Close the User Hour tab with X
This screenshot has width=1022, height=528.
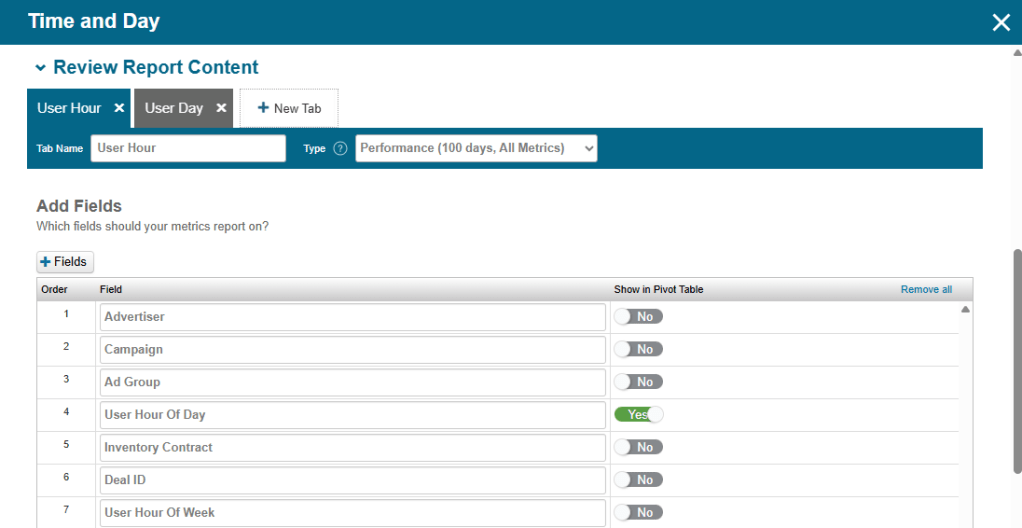pyautogui.click(x=119, y=108)
